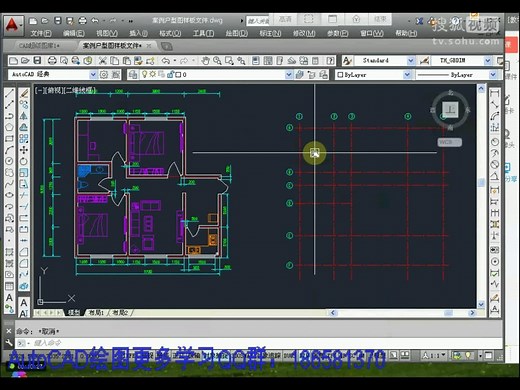Image resolution: width=520 pixels, height=390 pixels.
Task: Select the Array modify tool
Action: point(24,139)
